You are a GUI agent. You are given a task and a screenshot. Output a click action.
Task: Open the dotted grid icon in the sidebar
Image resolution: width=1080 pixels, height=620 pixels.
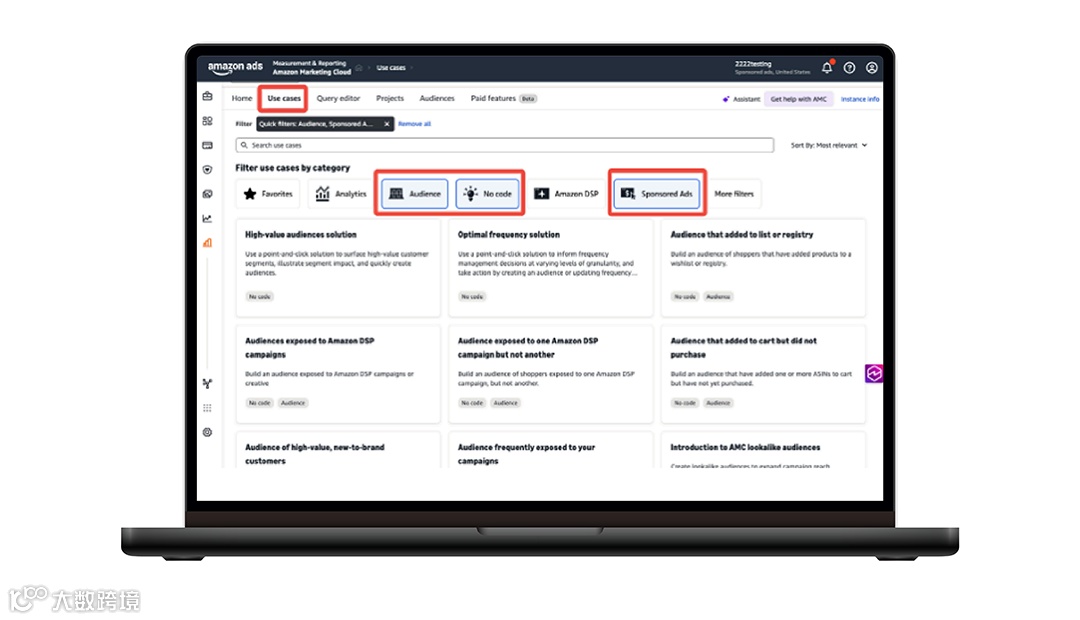(207, 408)
